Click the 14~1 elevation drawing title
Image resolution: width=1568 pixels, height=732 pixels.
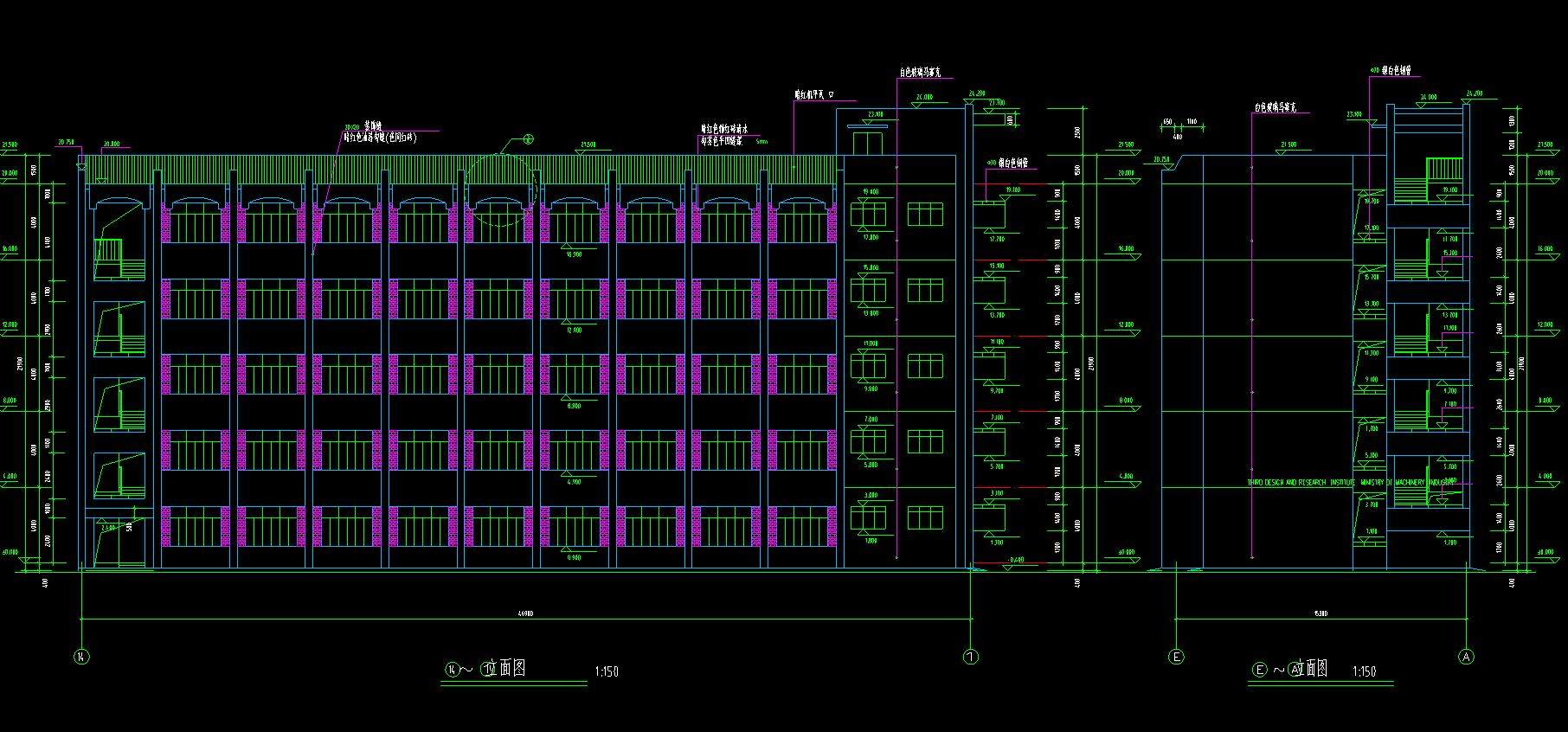click(486, 668)
